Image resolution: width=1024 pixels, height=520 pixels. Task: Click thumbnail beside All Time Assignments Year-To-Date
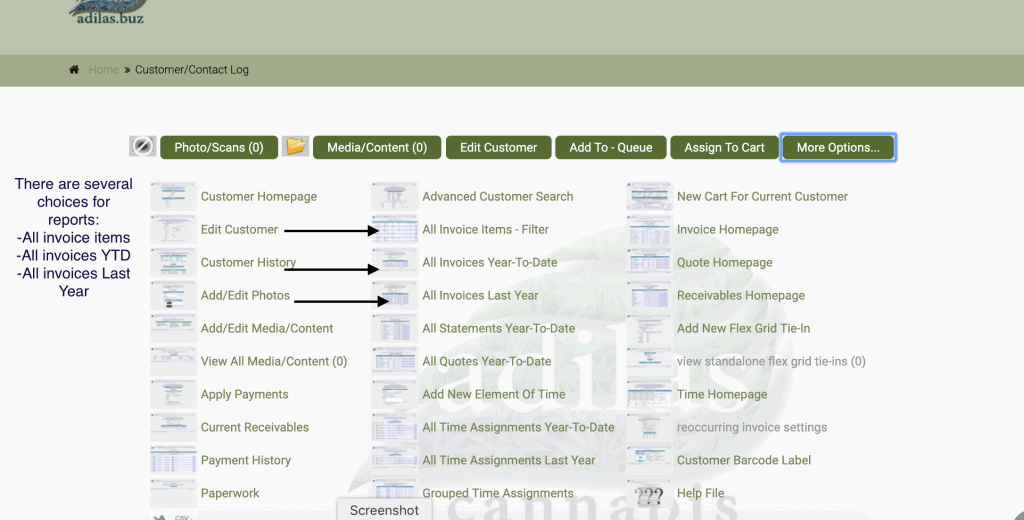tap(394, 427)
